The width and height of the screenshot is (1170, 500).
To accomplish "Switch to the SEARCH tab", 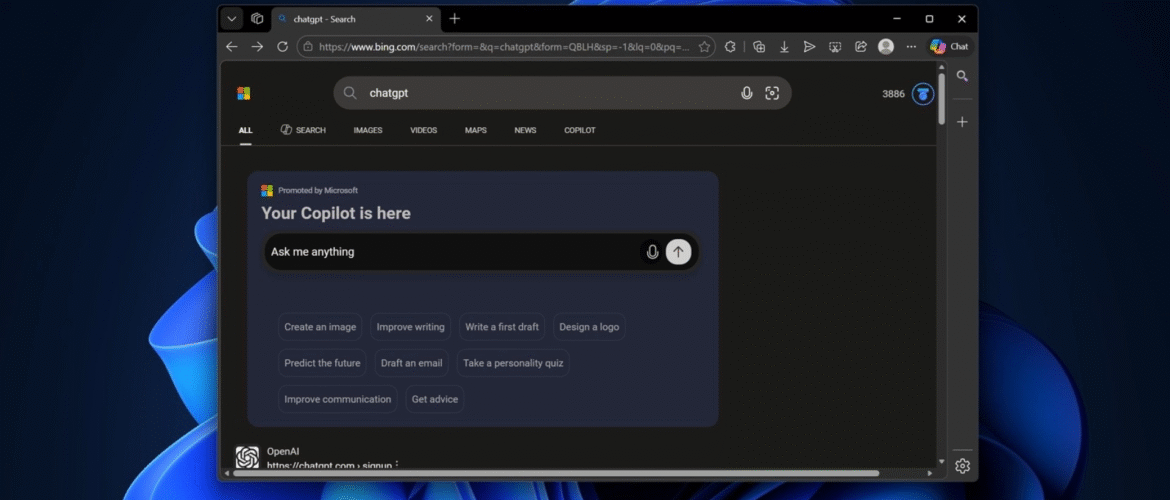I will point(303,131).
